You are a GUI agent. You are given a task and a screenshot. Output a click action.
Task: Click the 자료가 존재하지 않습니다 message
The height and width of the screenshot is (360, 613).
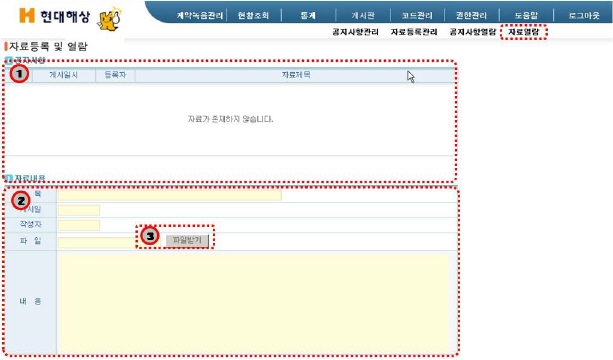(x=230, y=119)
